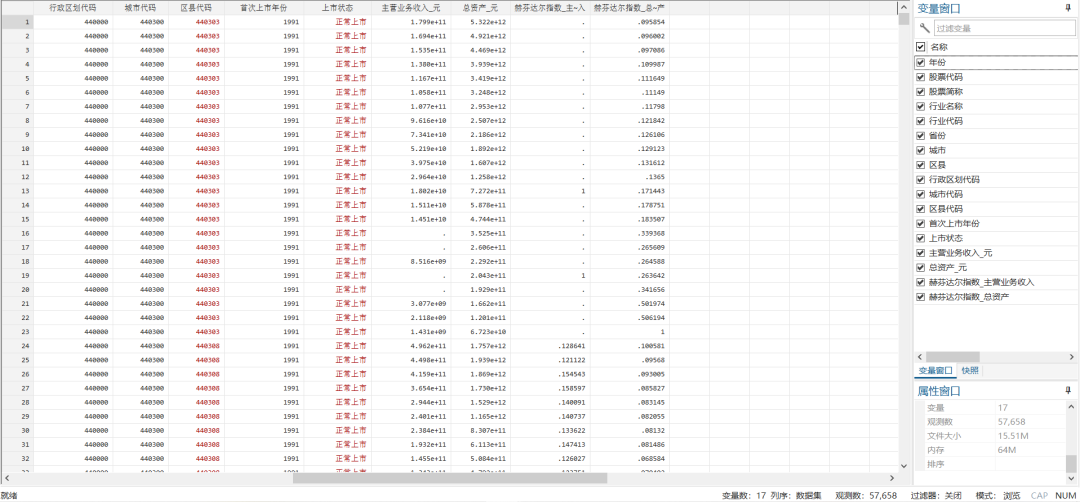Click the CAP indicator in status bar
This screenshot has width=1080, height=502.
(1039, 495)
